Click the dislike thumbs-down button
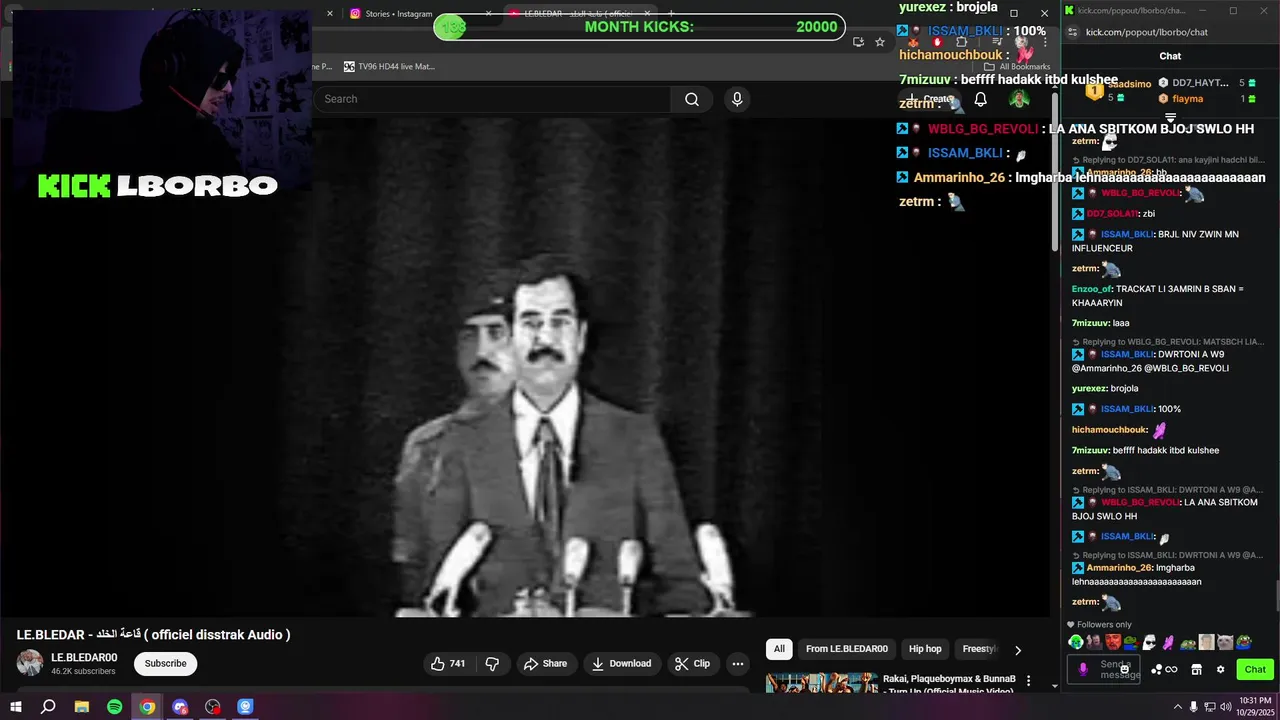The image size is (1280, 720). [x=492, y=663]
